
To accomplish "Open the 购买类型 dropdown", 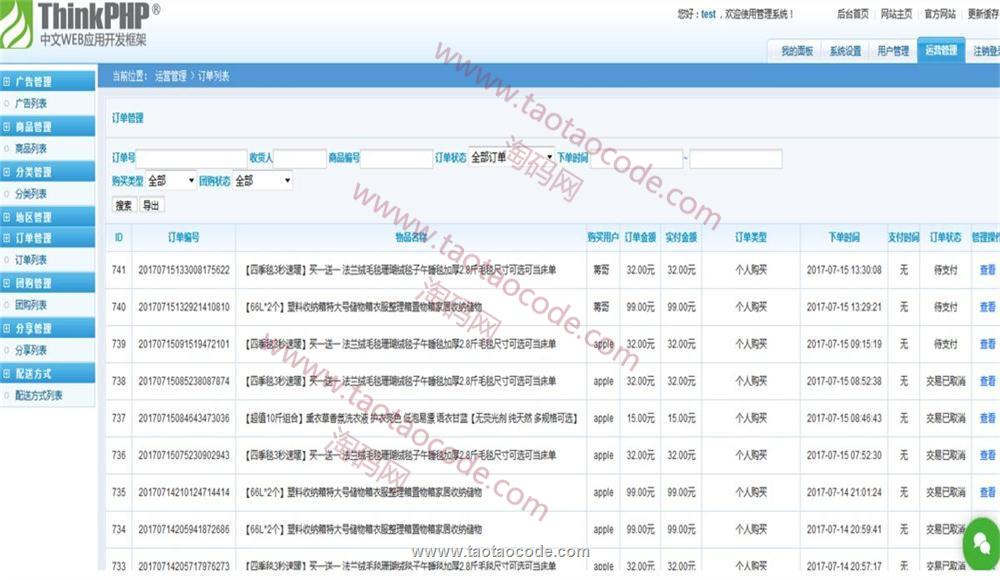I will pyautogui.click(x=171, y=181).
